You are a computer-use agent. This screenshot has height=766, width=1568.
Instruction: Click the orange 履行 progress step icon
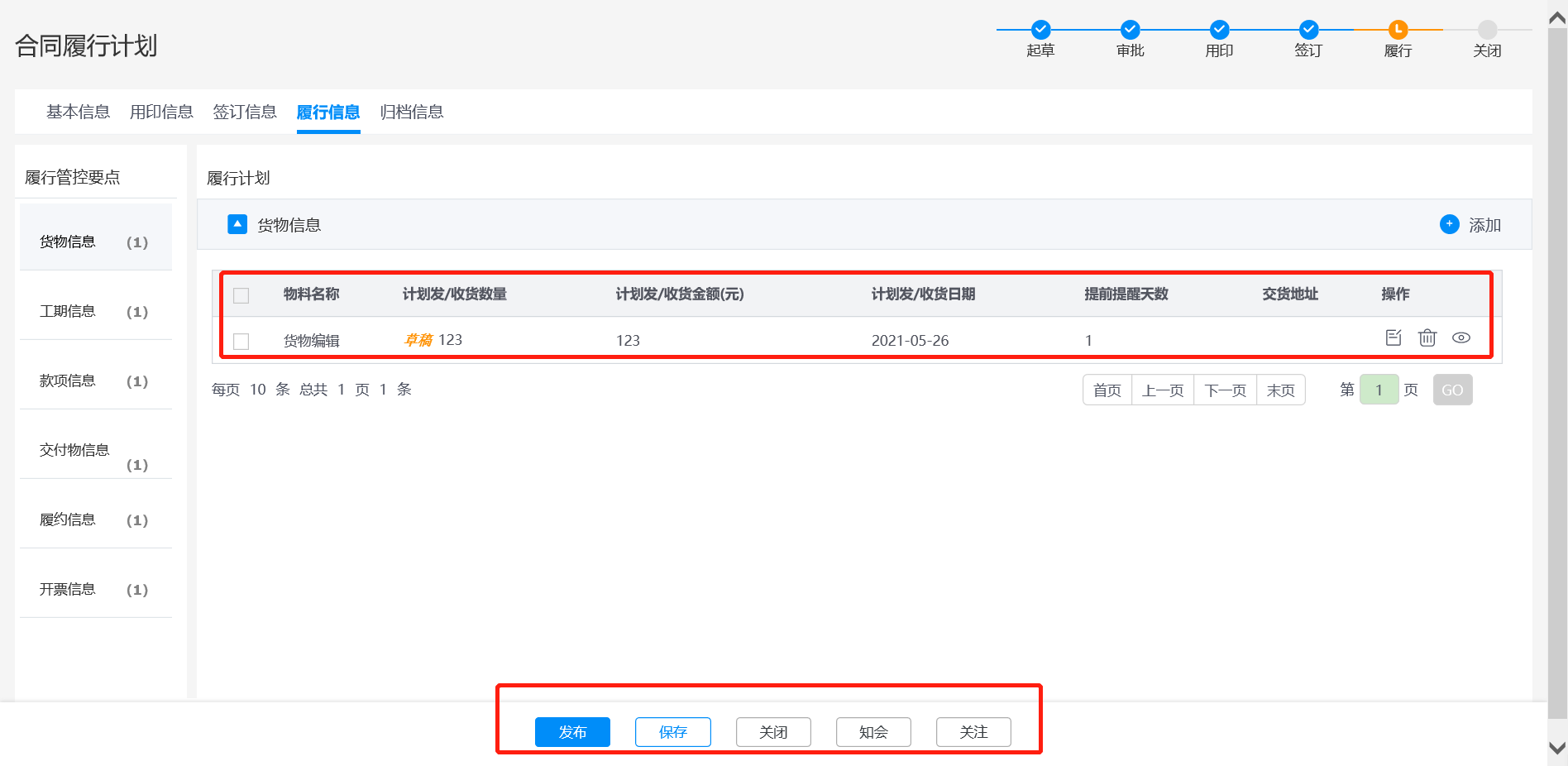coord(1398,30)
